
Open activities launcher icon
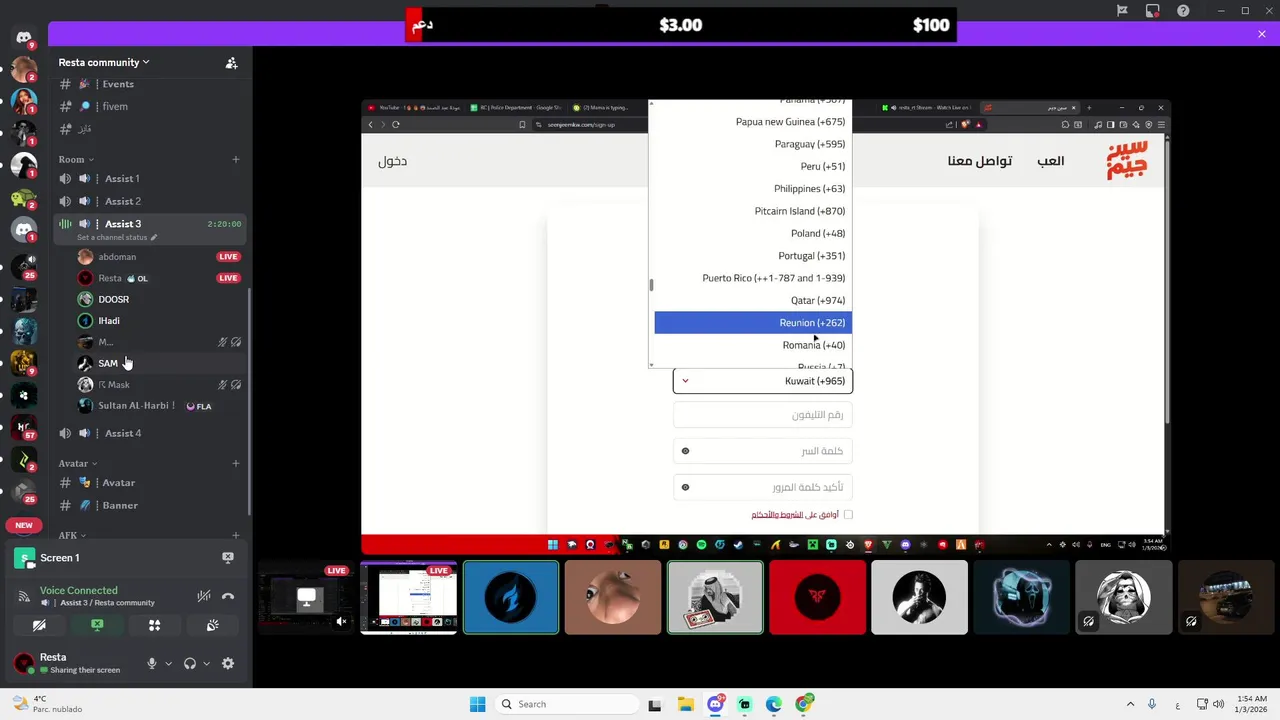click(155, 625)
